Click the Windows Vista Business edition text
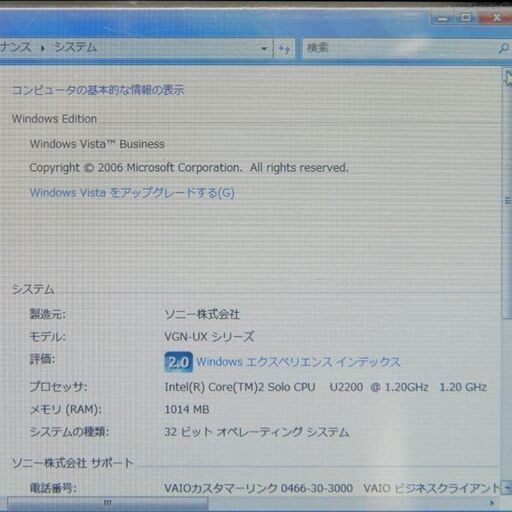Viewport: 512px width, 512px height. point(97,144)
